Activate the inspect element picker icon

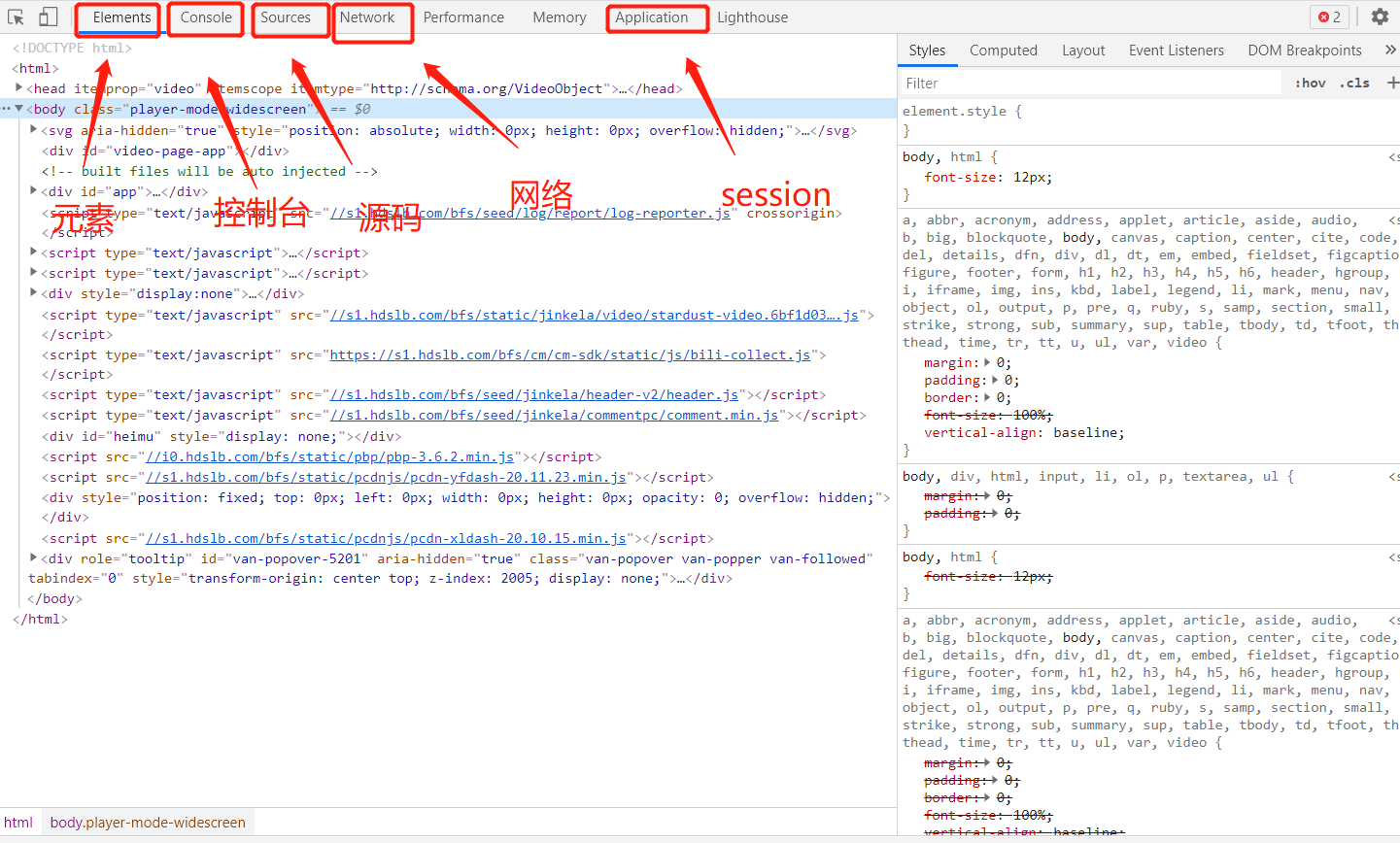(x=16, y=17)
